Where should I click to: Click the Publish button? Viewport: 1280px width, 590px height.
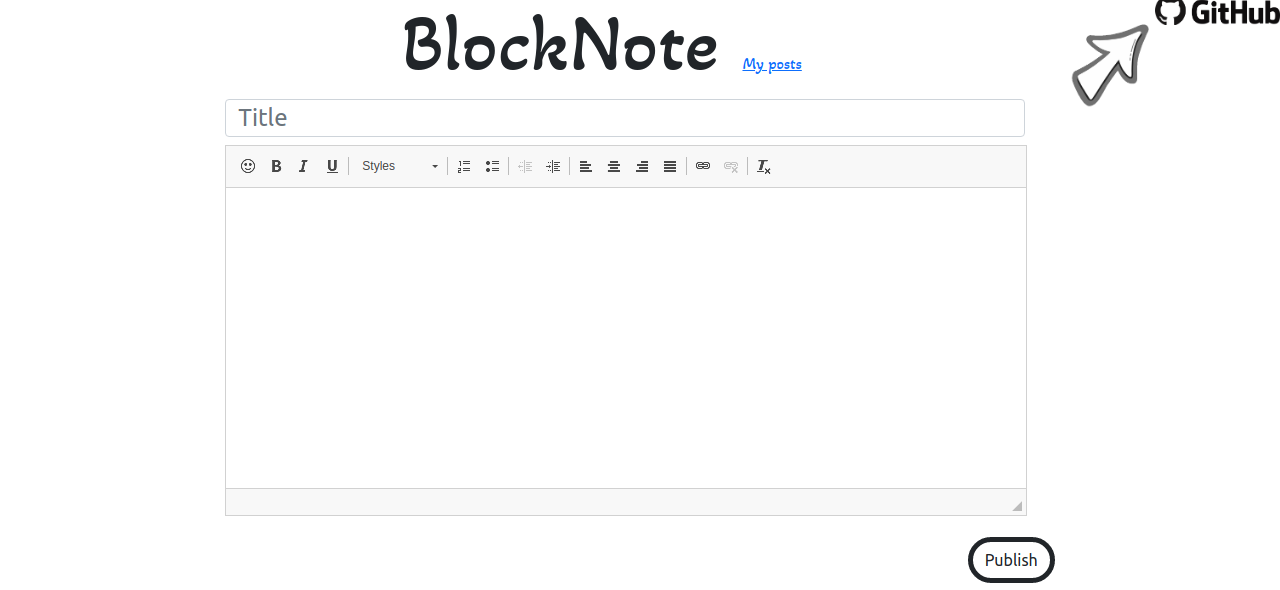(1011, 560)
